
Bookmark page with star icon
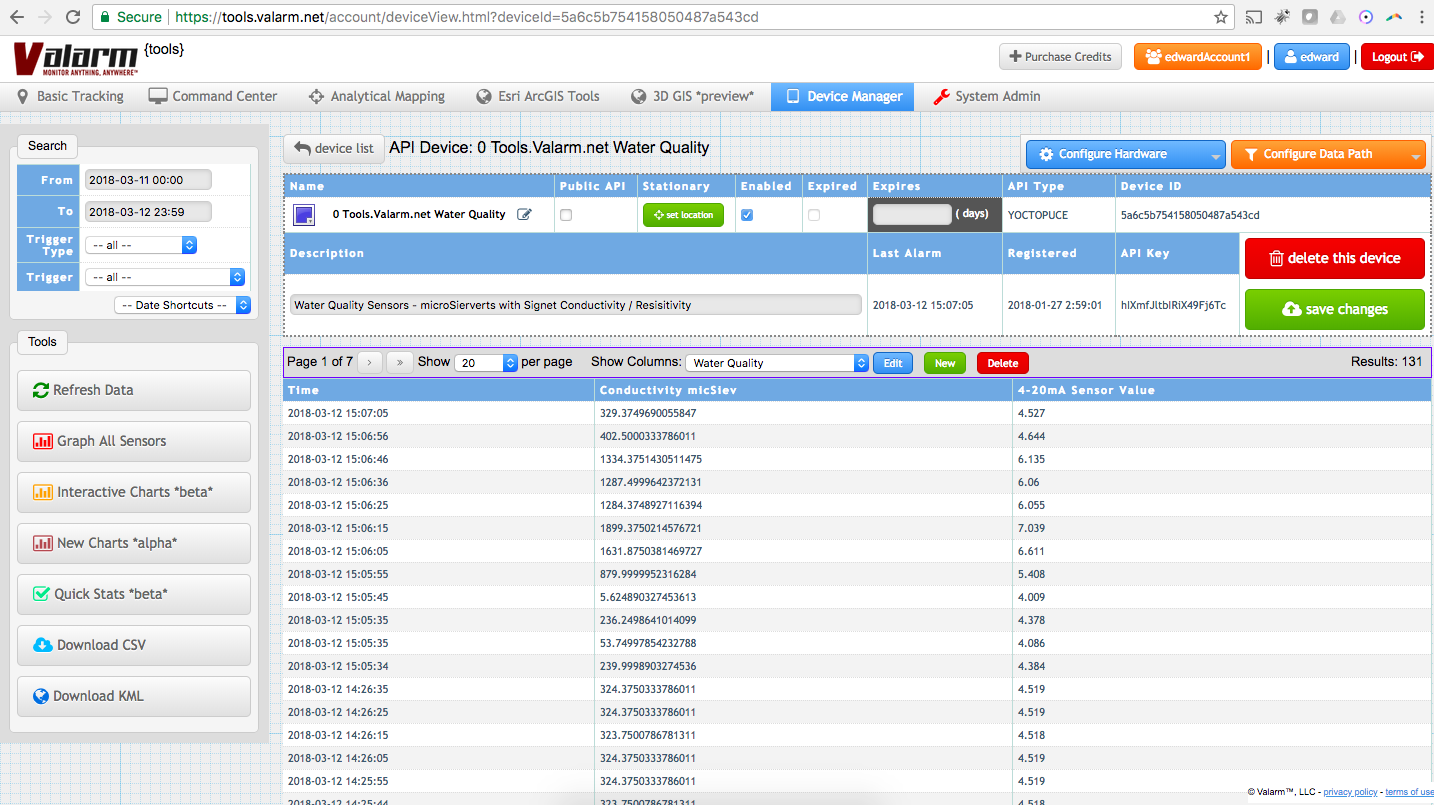tap(1221, 17)
